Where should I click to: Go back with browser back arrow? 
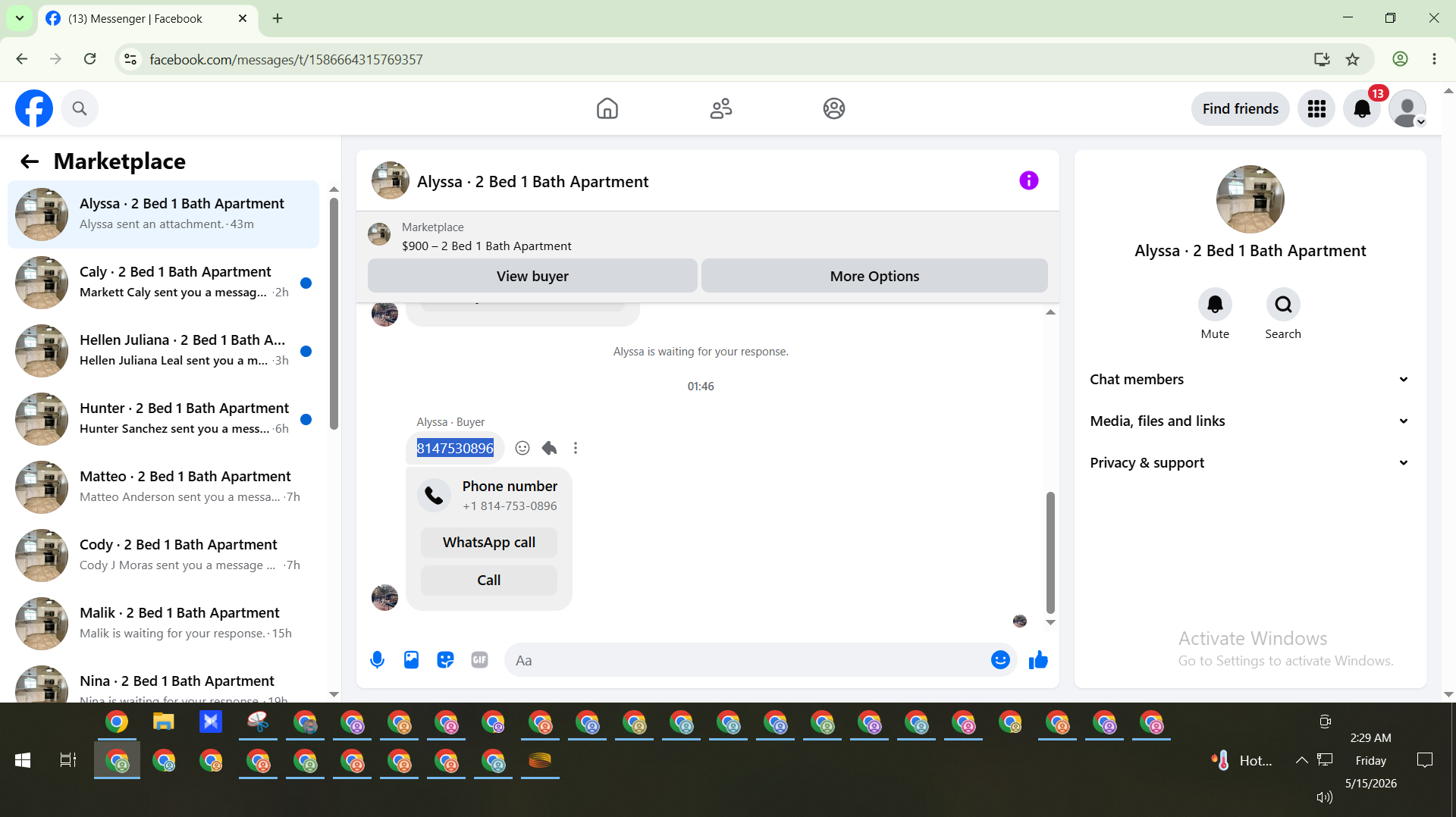pyautogui.click(x=22, y=59)
